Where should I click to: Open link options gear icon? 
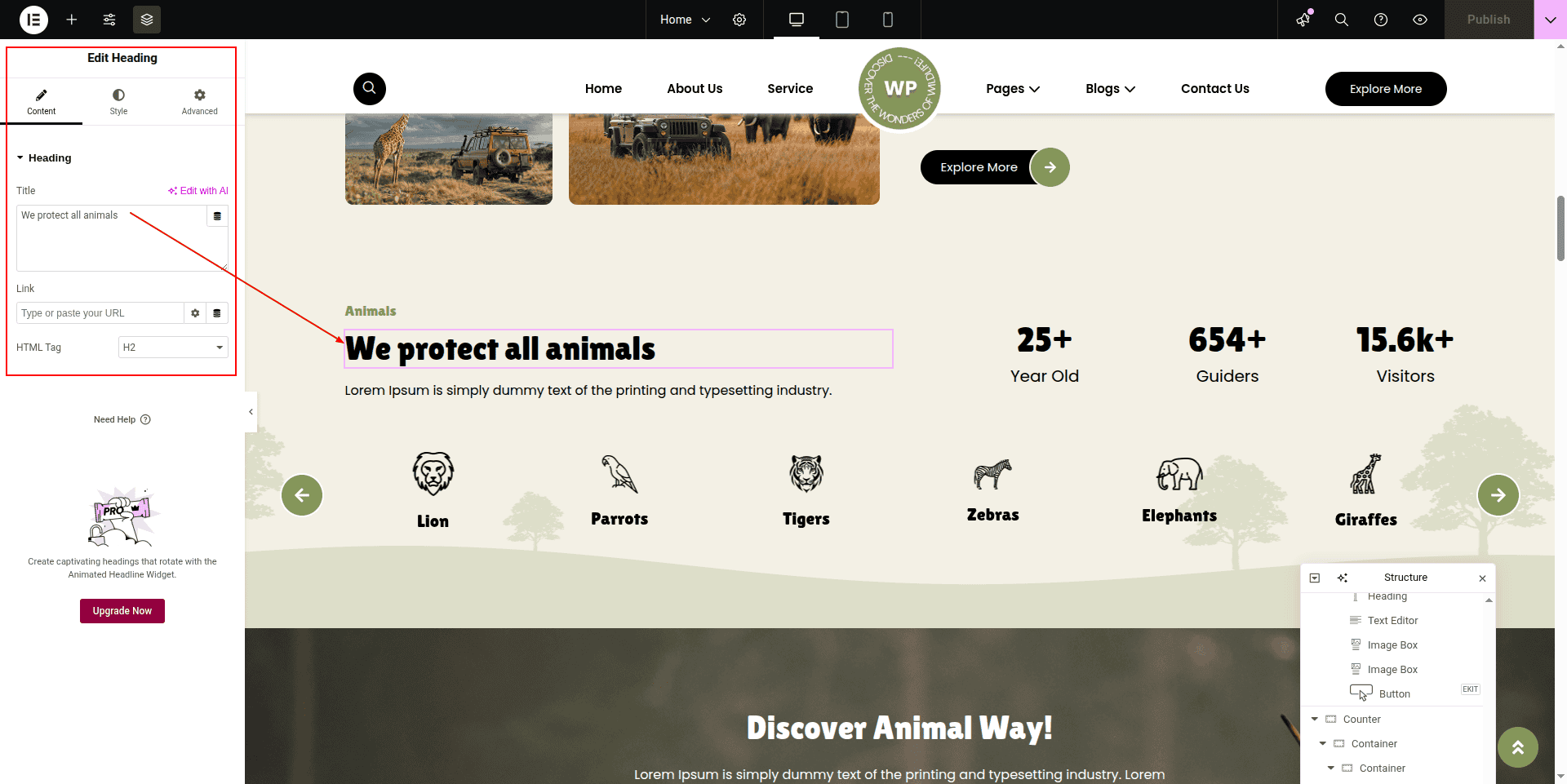[x=195, y=313]
